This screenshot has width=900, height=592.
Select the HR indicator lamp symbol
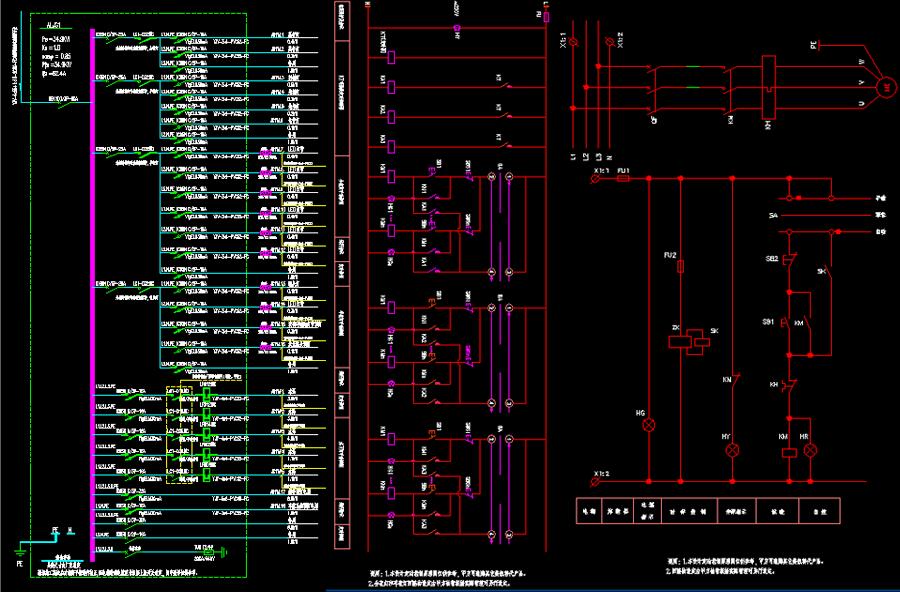click(810, 450)
